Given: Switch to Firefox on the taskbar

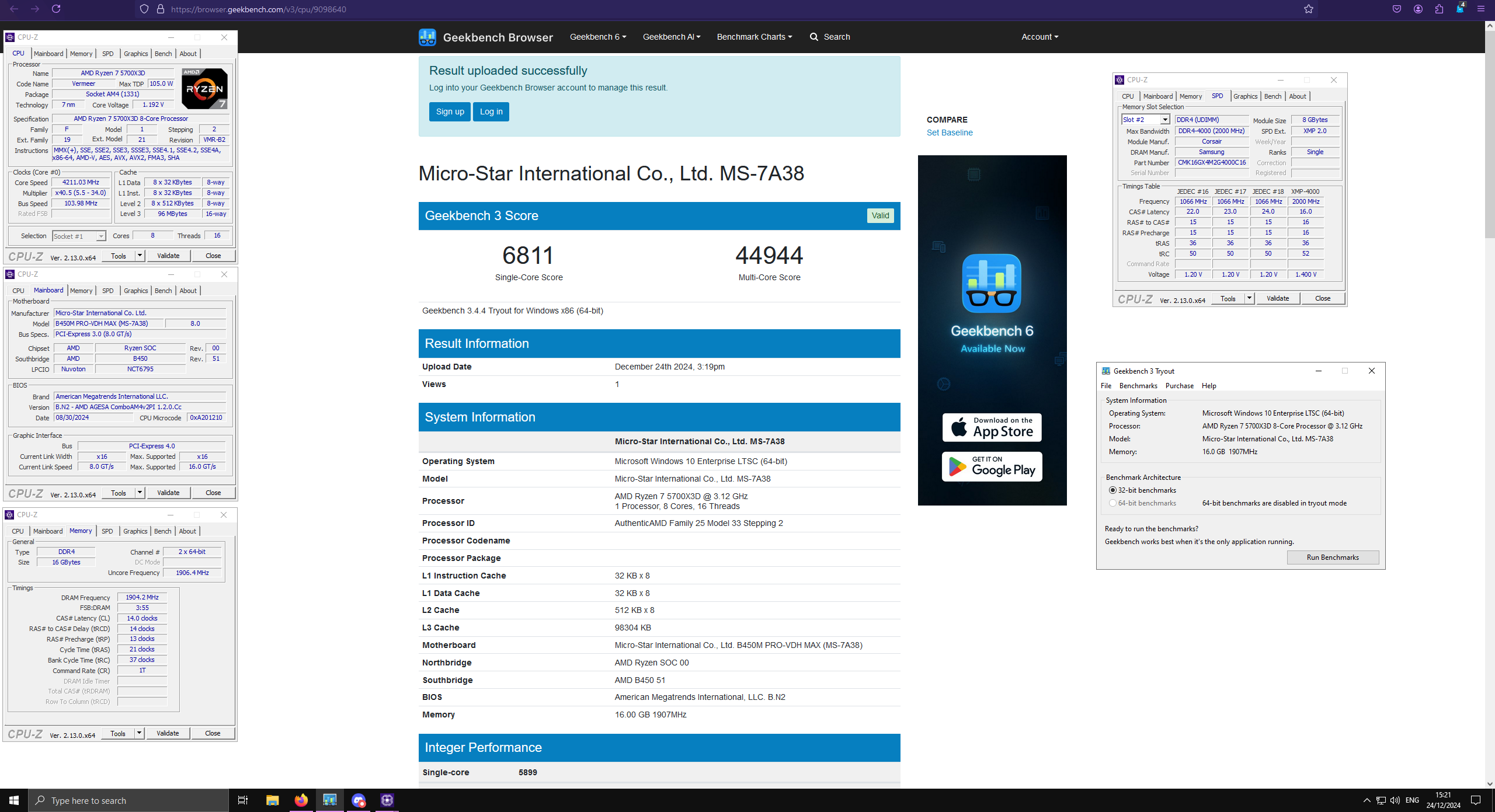Looking at the screenshot, I should (301, 800).
